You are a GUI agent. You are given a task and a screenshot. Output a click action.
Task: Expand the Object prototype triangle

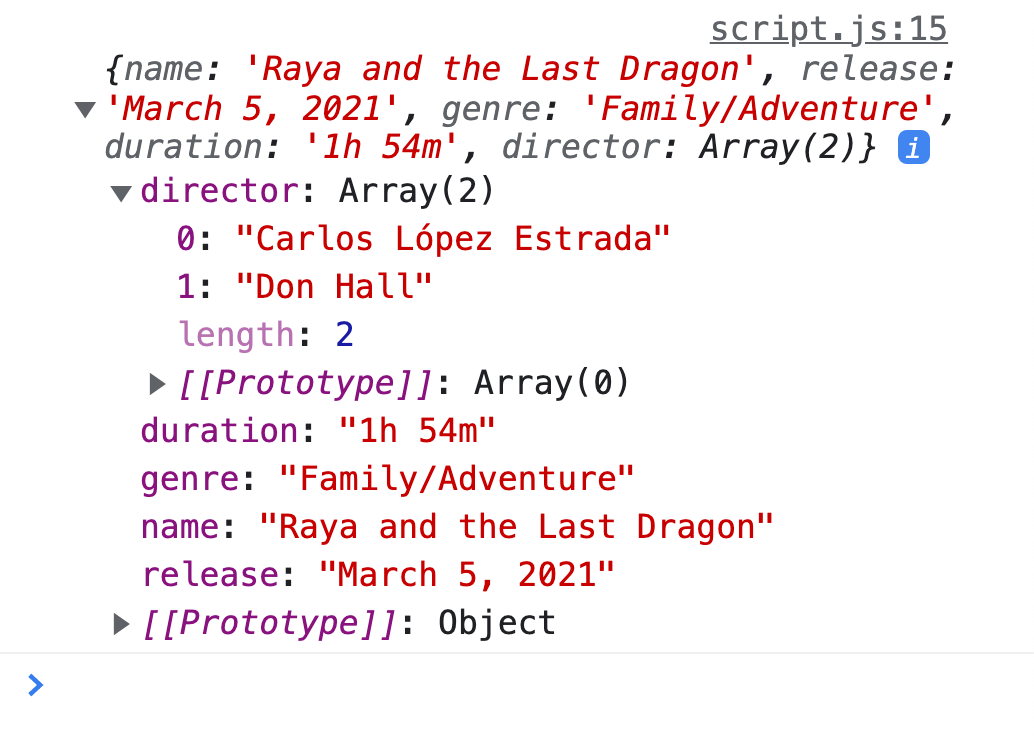point(121,624)
